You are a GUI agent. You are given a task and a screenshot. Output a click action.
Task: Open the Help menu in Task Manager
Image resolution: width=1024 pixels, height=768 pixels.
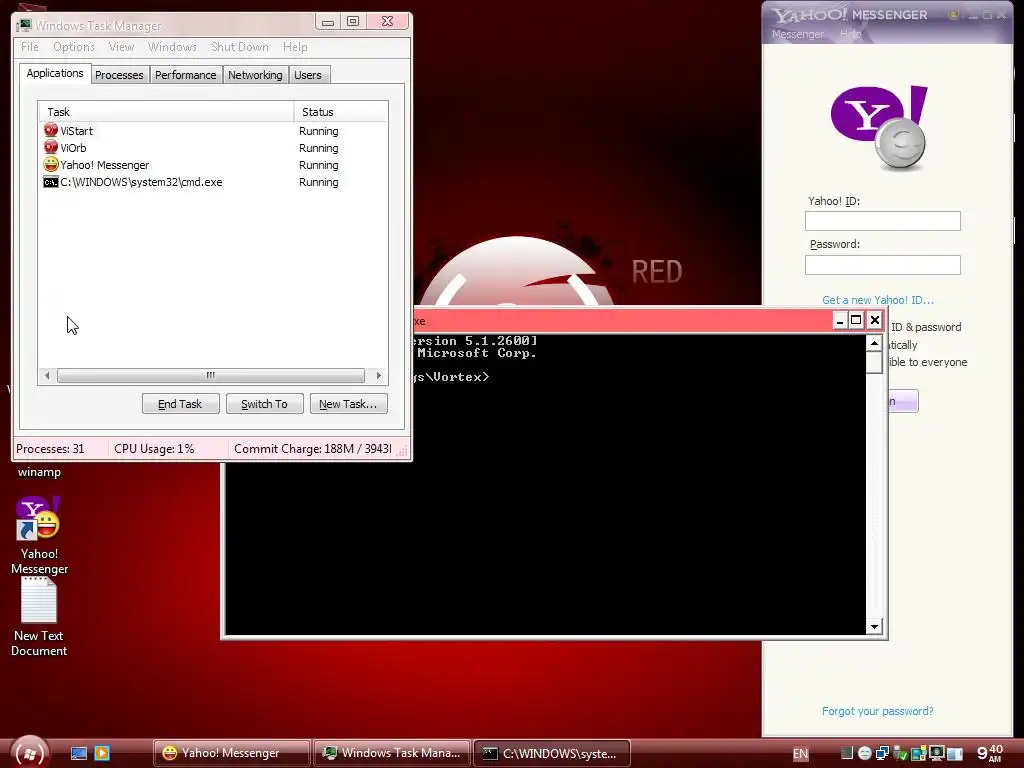point(295,47)
